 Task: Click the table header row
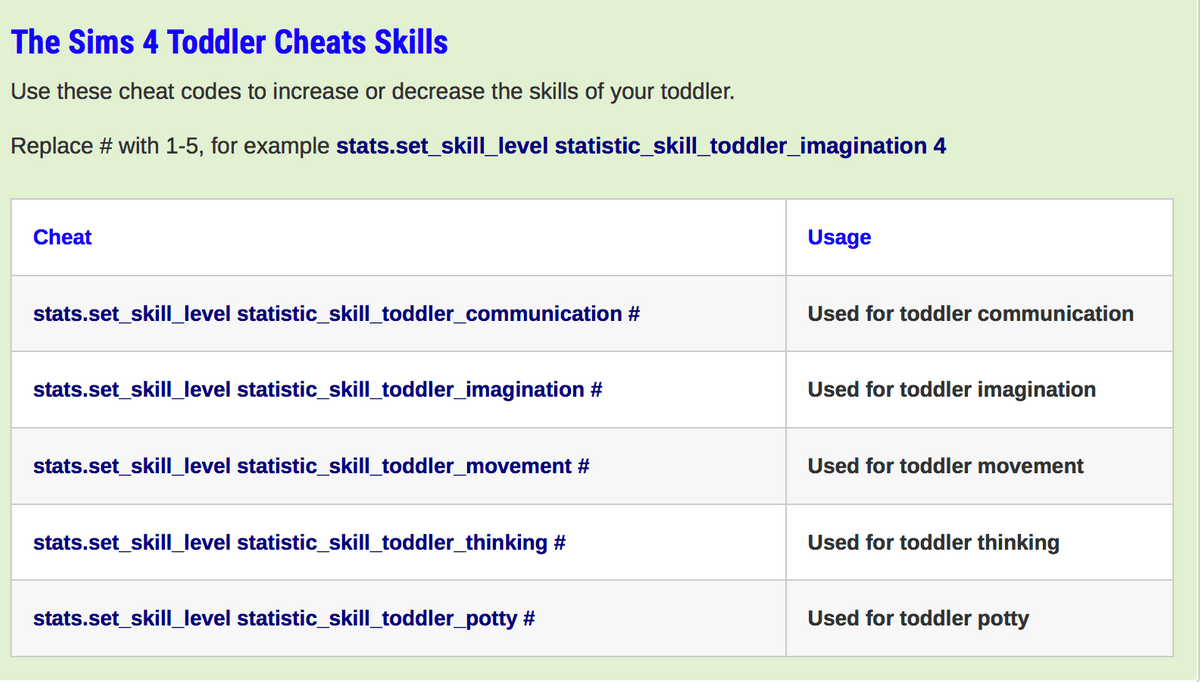point(590,237)
